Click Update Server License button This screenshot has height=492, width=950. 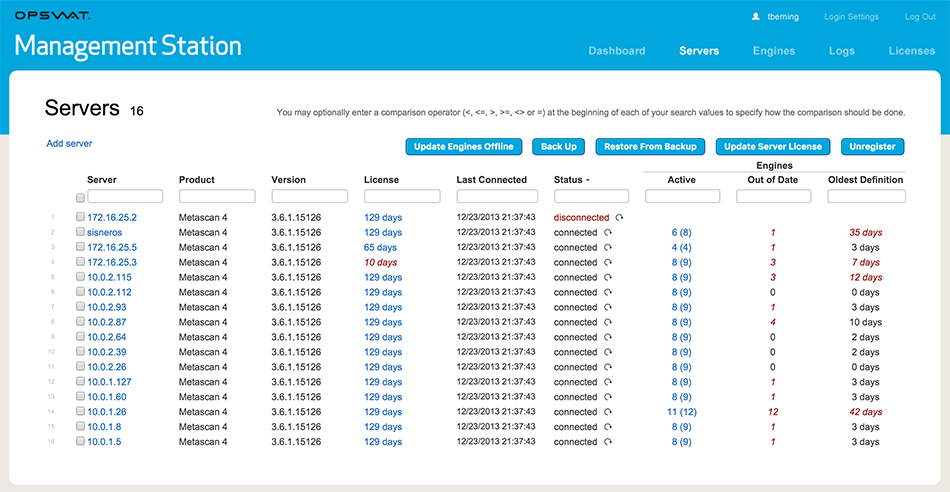[772, 147]
